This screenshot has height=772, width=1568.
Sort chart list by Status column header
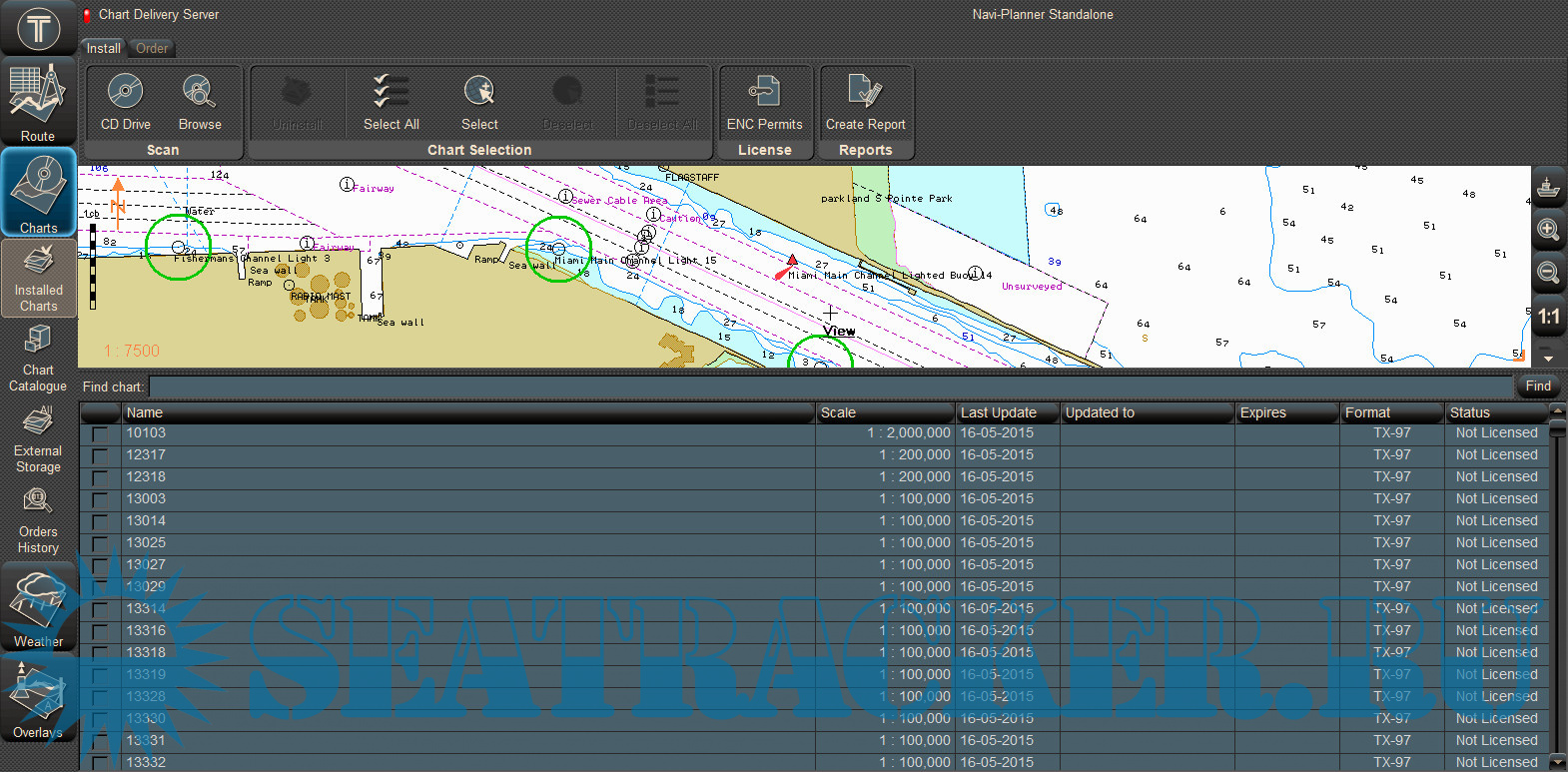1494,412
